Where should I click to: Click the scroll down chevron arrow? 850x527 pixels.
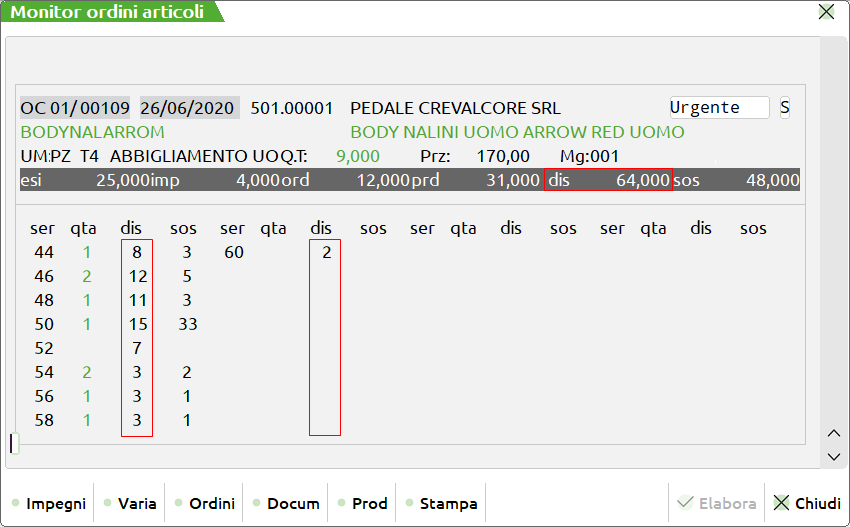[x=834, y=456]
